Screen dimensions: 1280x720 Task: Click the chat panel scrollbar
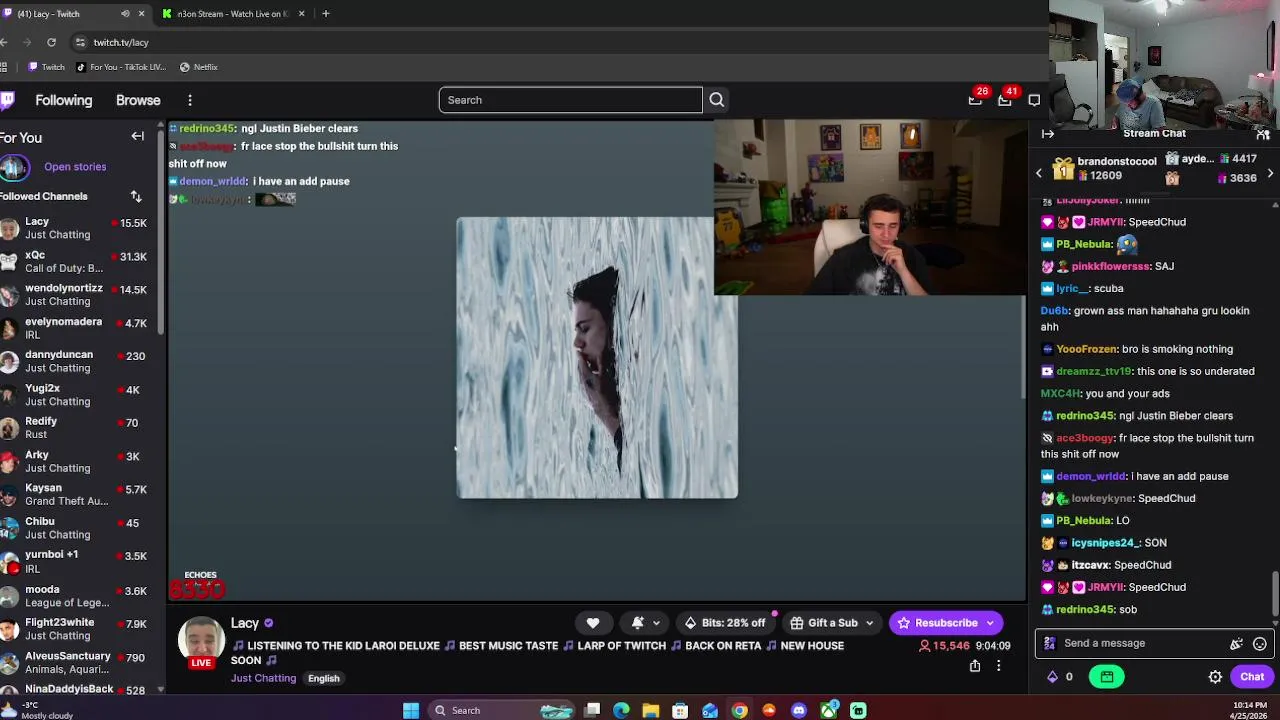pos(1274,596)
